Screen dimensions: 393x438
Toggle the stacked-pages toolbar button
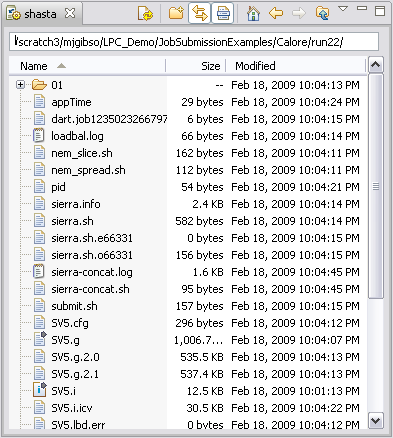[222, 13]
